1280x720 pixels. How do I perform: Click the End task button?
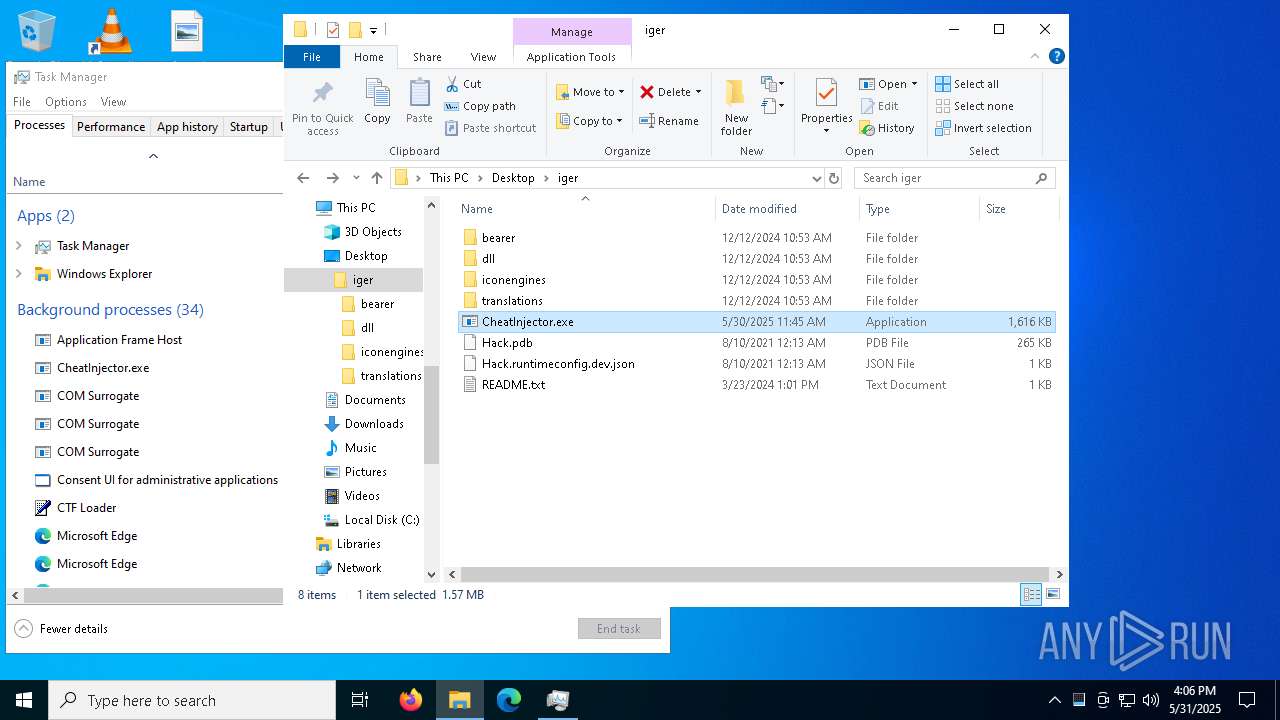[x=619, y=629]
